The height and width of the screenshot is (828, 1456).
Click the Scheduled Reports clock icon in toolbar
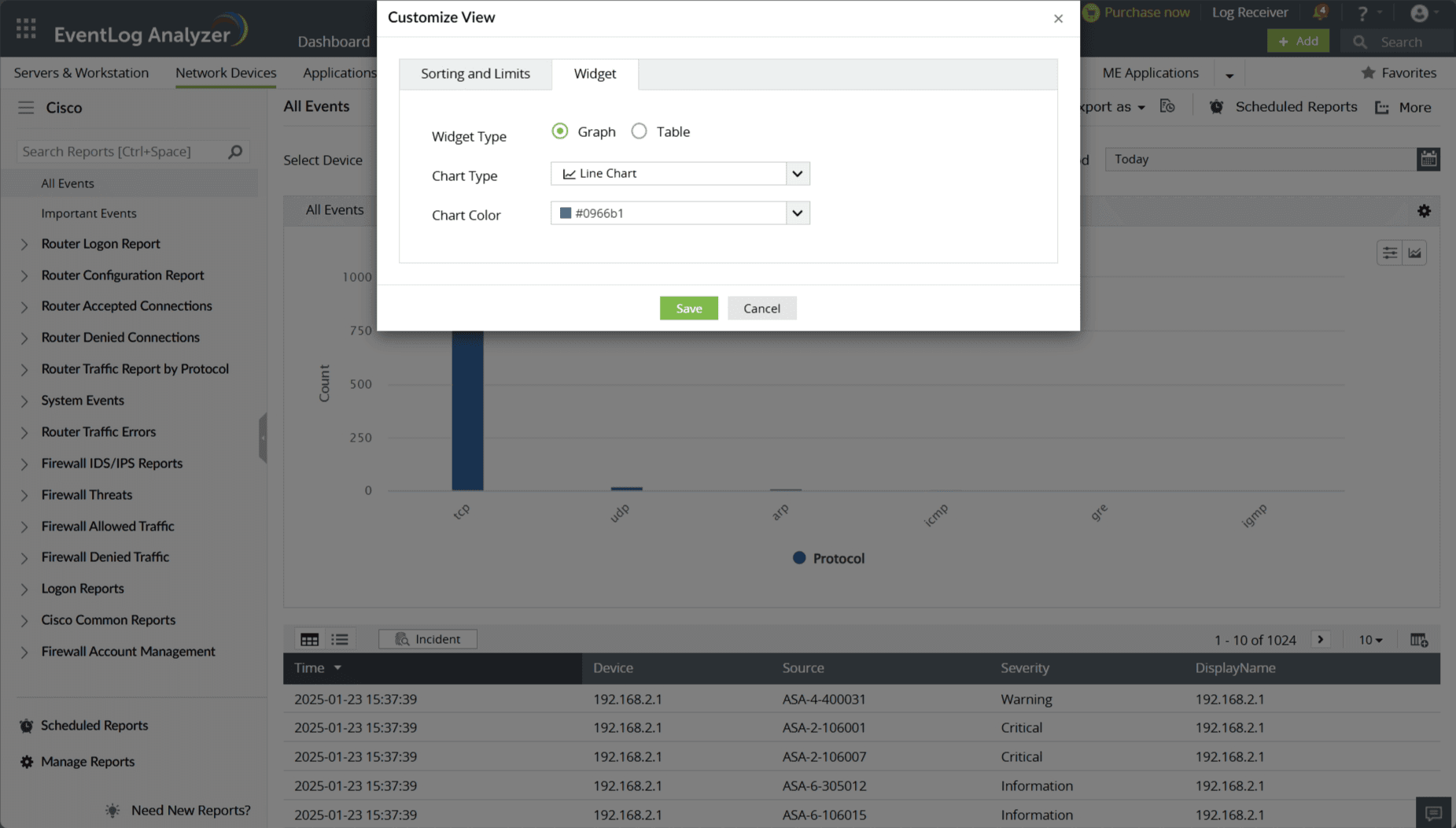coord(1216,107)
